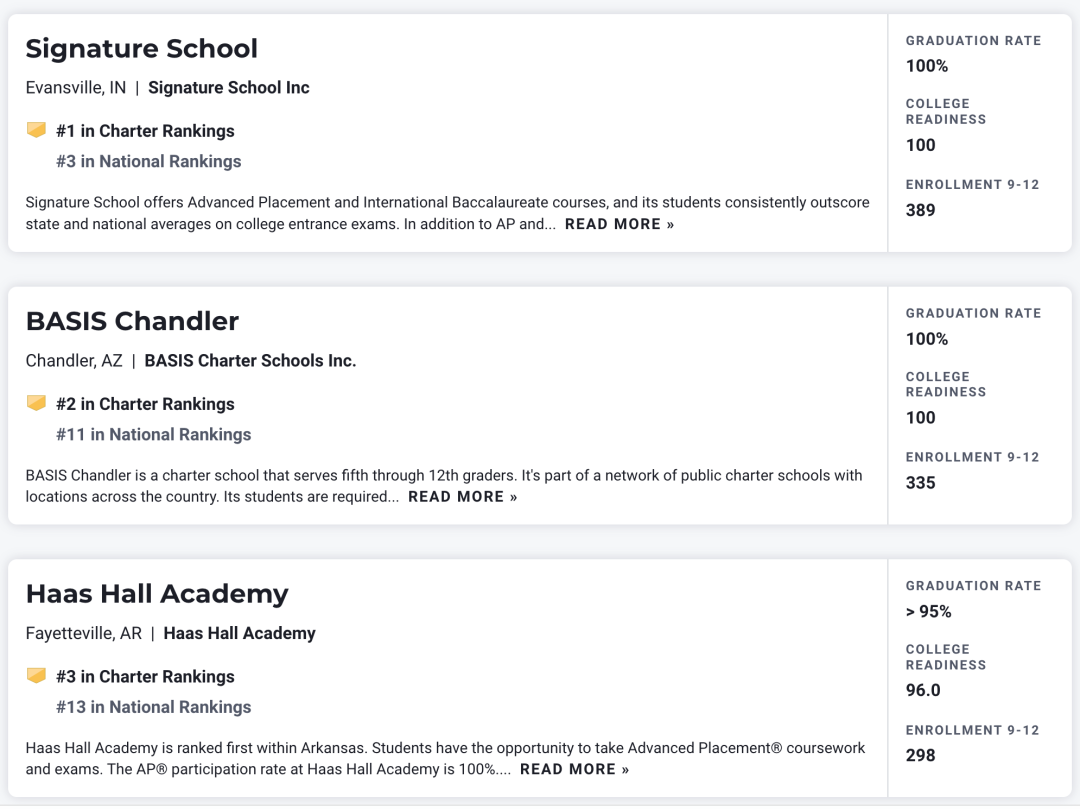
Task: Click the gold badge icon beside #2 in Charter Rankings
Action: [36, 403]
